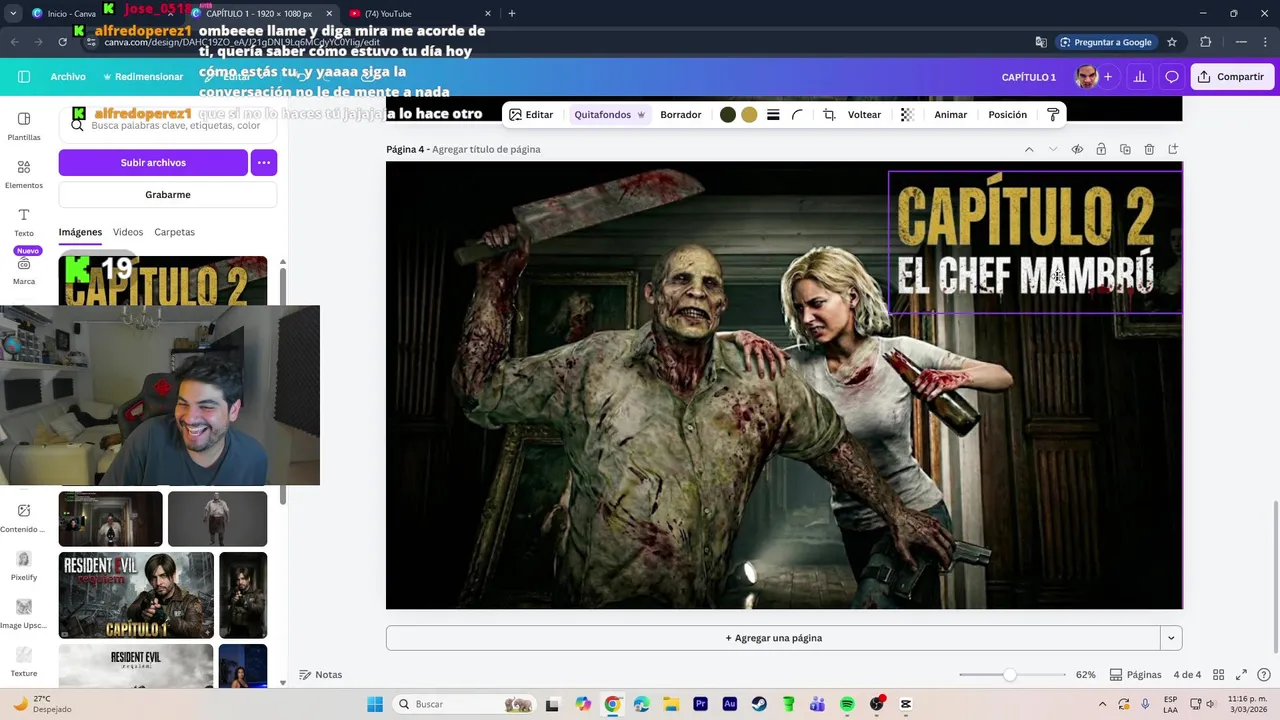Image resolution: width=1280 pixels, height=720 pixels.
Task: Click the uploads search input field
Action: pos(168,126)
